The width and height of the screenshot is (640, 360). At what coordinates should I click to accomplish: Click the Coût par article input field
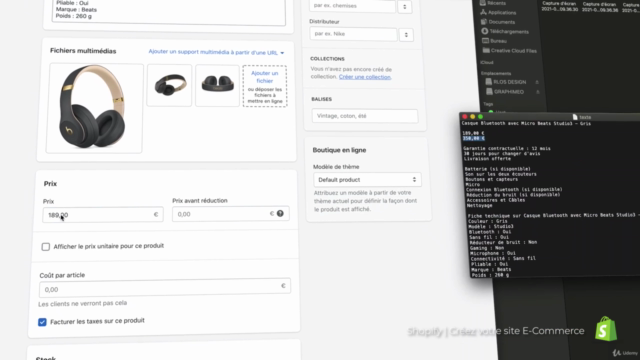165,289
